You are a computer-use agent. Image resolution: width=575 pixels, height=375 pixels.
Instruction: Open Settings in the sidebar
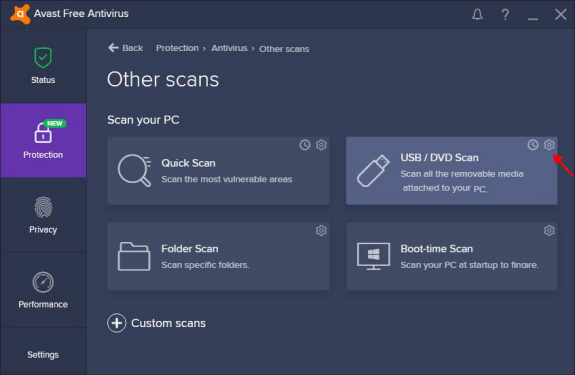(x=43, y=354)
